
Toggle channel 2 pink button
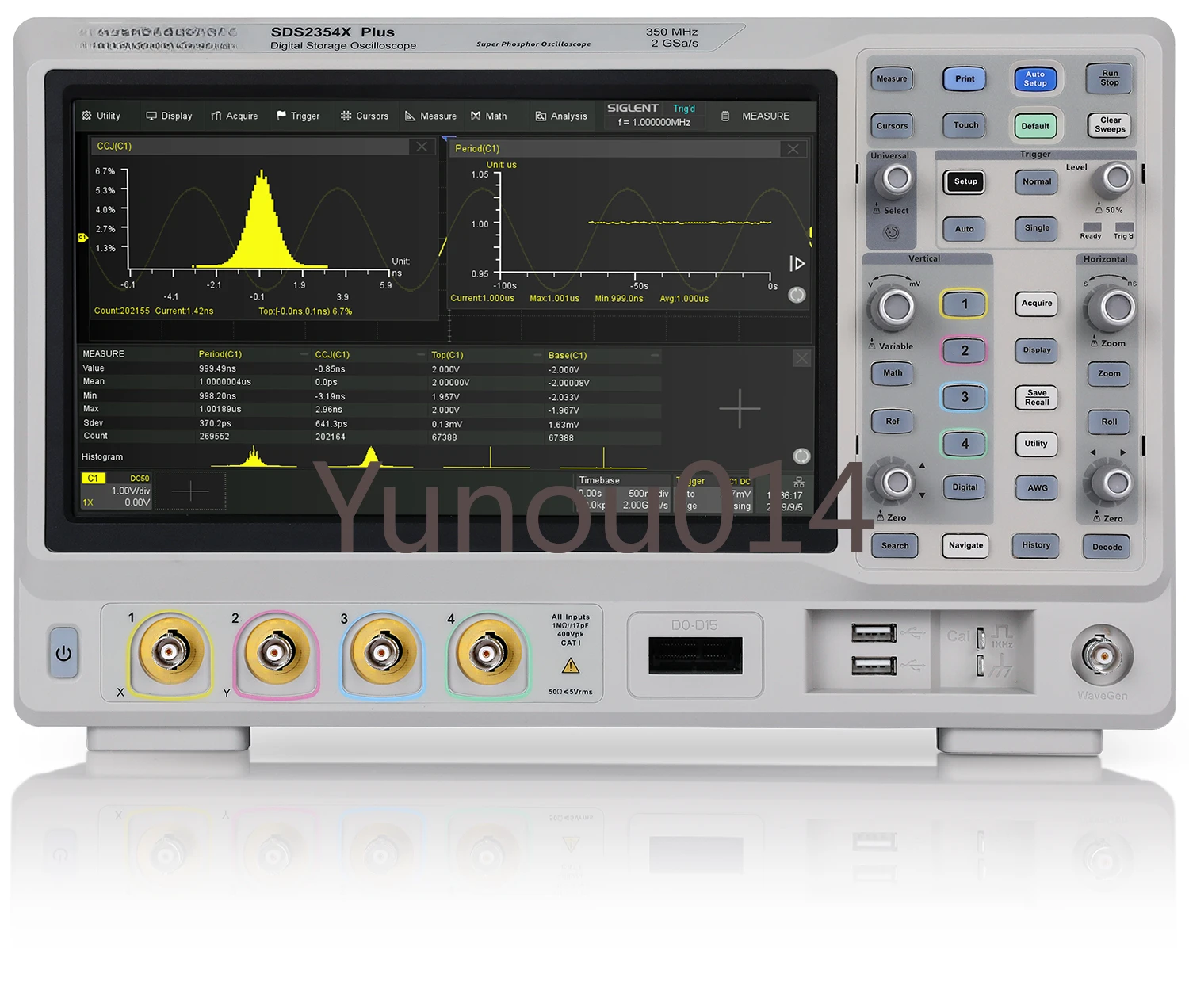[x=965, y=350]
